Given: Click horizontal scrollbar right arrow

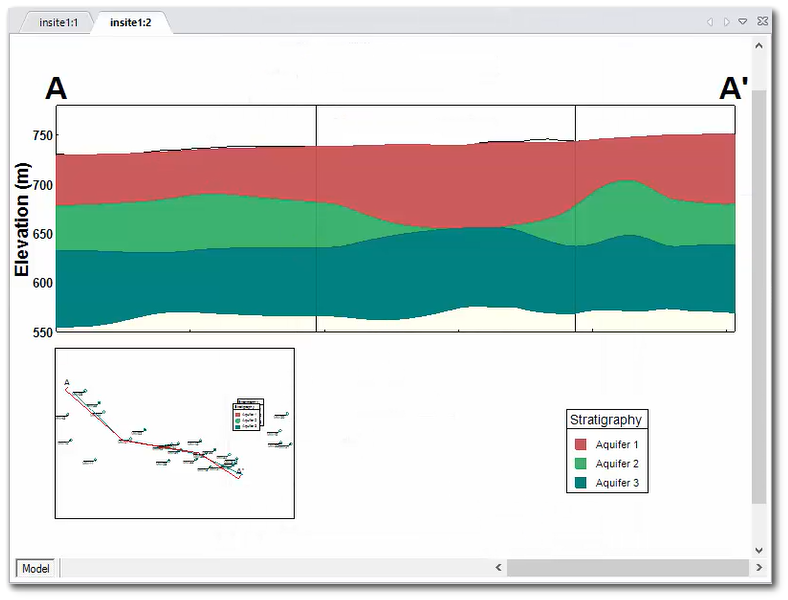Looking at the screenshot, I should (x=759, y=568).
